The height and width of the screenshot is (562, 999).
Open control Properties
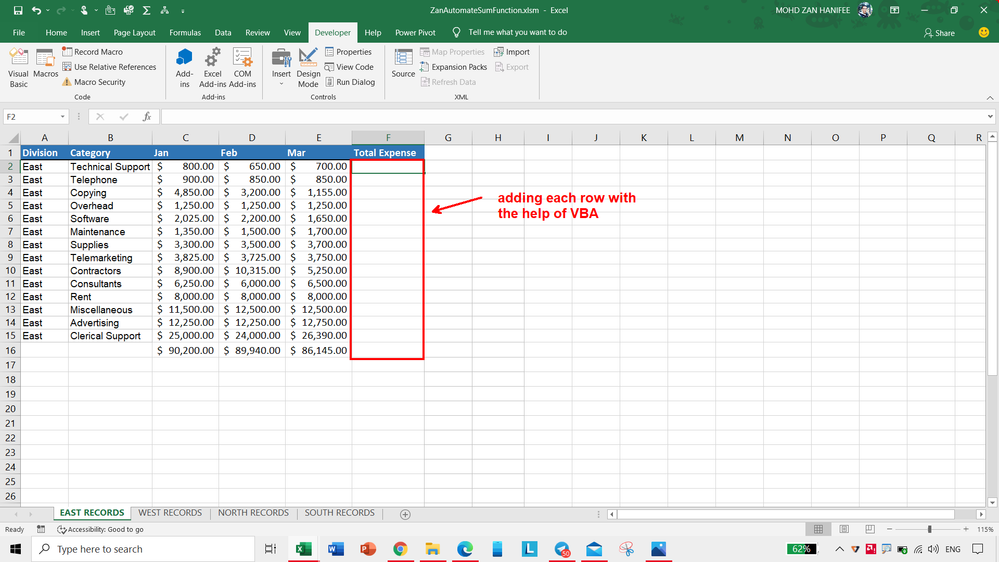point(348,52)
